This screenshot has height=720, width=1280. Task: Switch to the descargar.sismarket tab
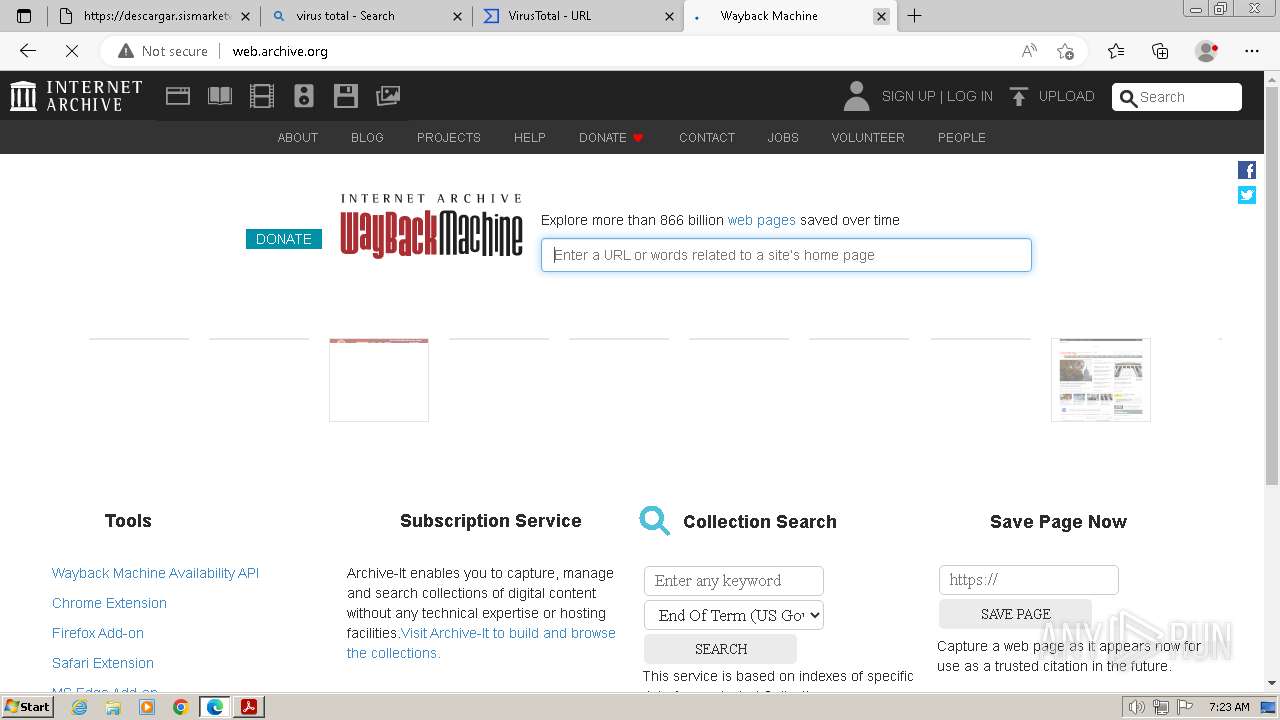click(155, 16)
